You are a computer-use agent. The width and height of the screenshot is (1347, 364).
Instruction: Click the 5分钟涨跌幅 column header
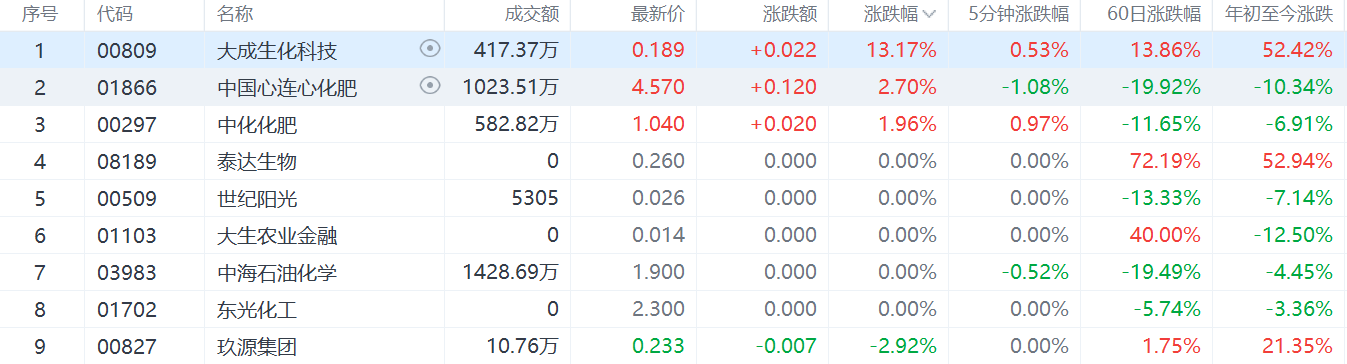[1019, 14]
